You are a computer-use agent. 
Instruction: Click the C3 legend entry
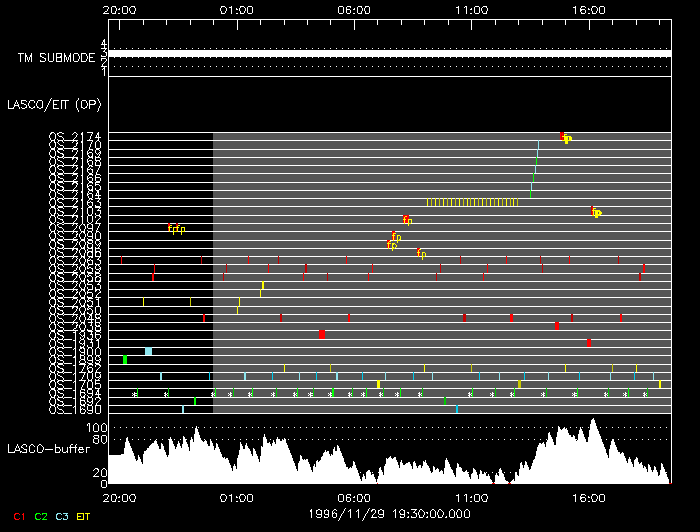(x=62, y=517)
